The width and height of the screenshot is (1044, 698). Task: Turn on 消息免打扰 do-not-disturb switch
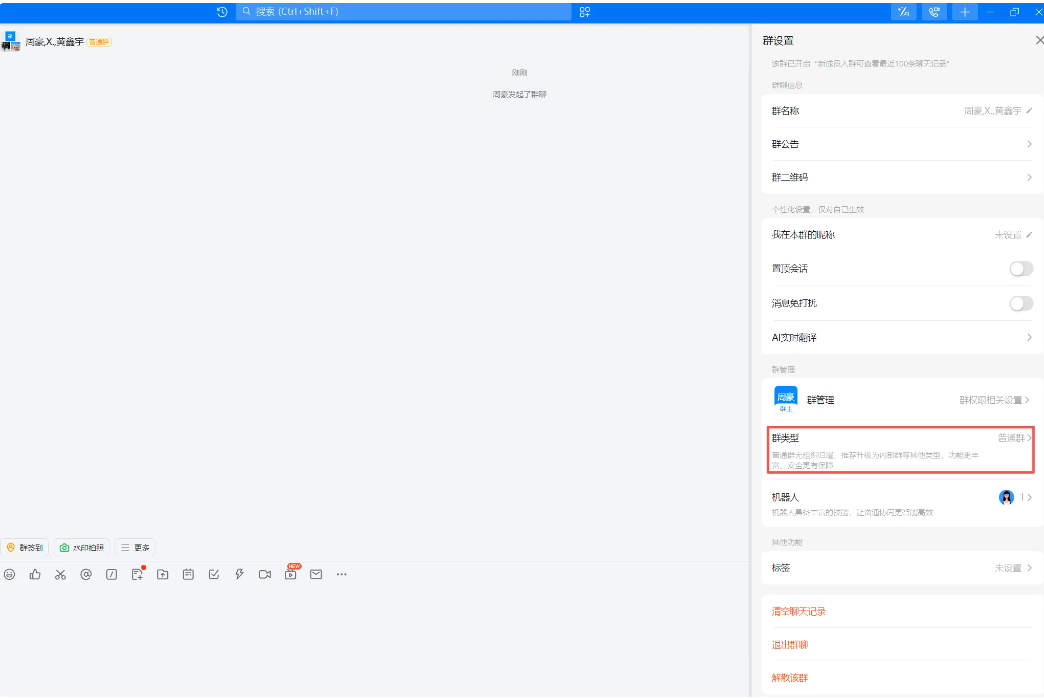[x=1020, y=303]
